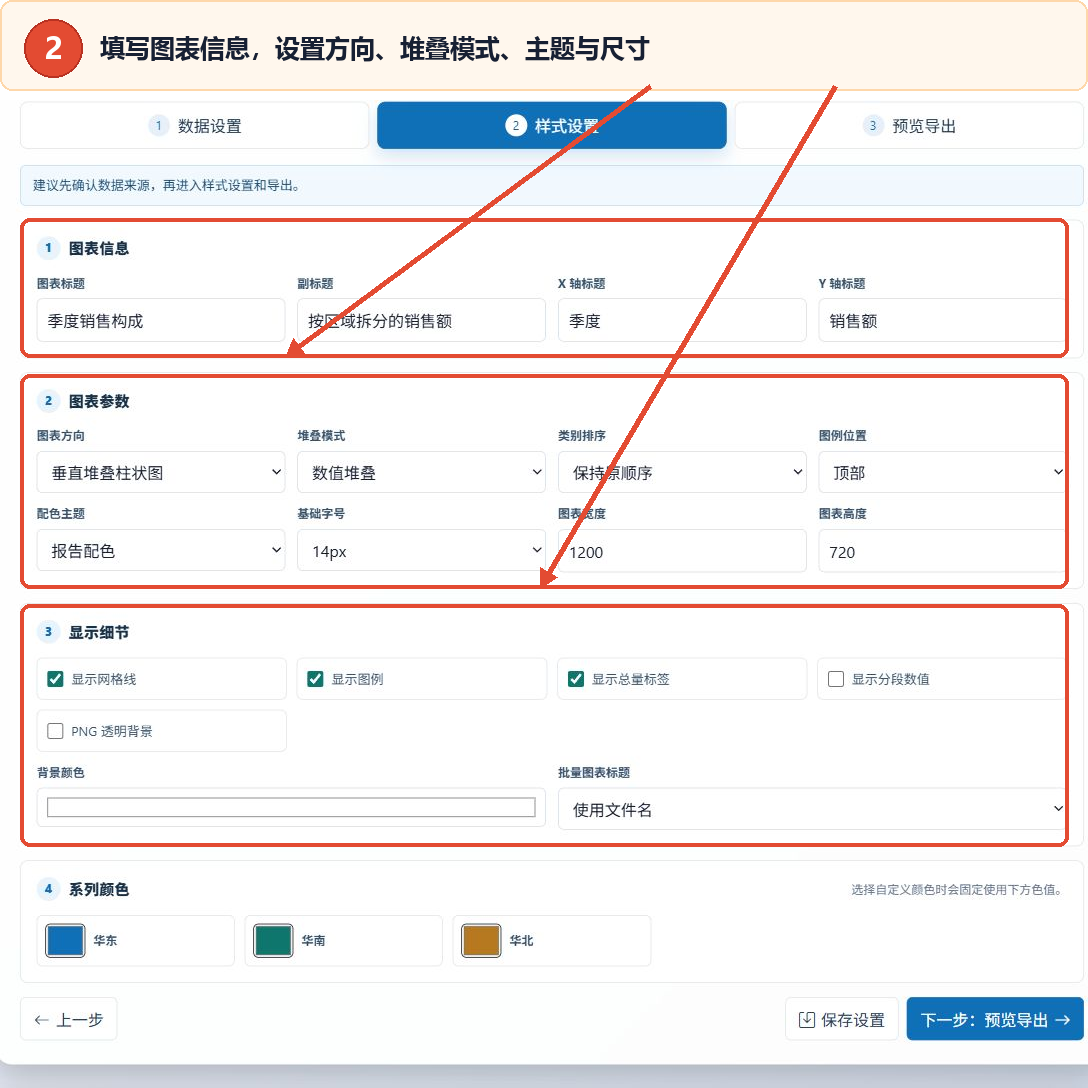This screenshot has width=1088, height=1088.
Task: Expand the 堆叠模式 dropdown
Action: point(421,473)
